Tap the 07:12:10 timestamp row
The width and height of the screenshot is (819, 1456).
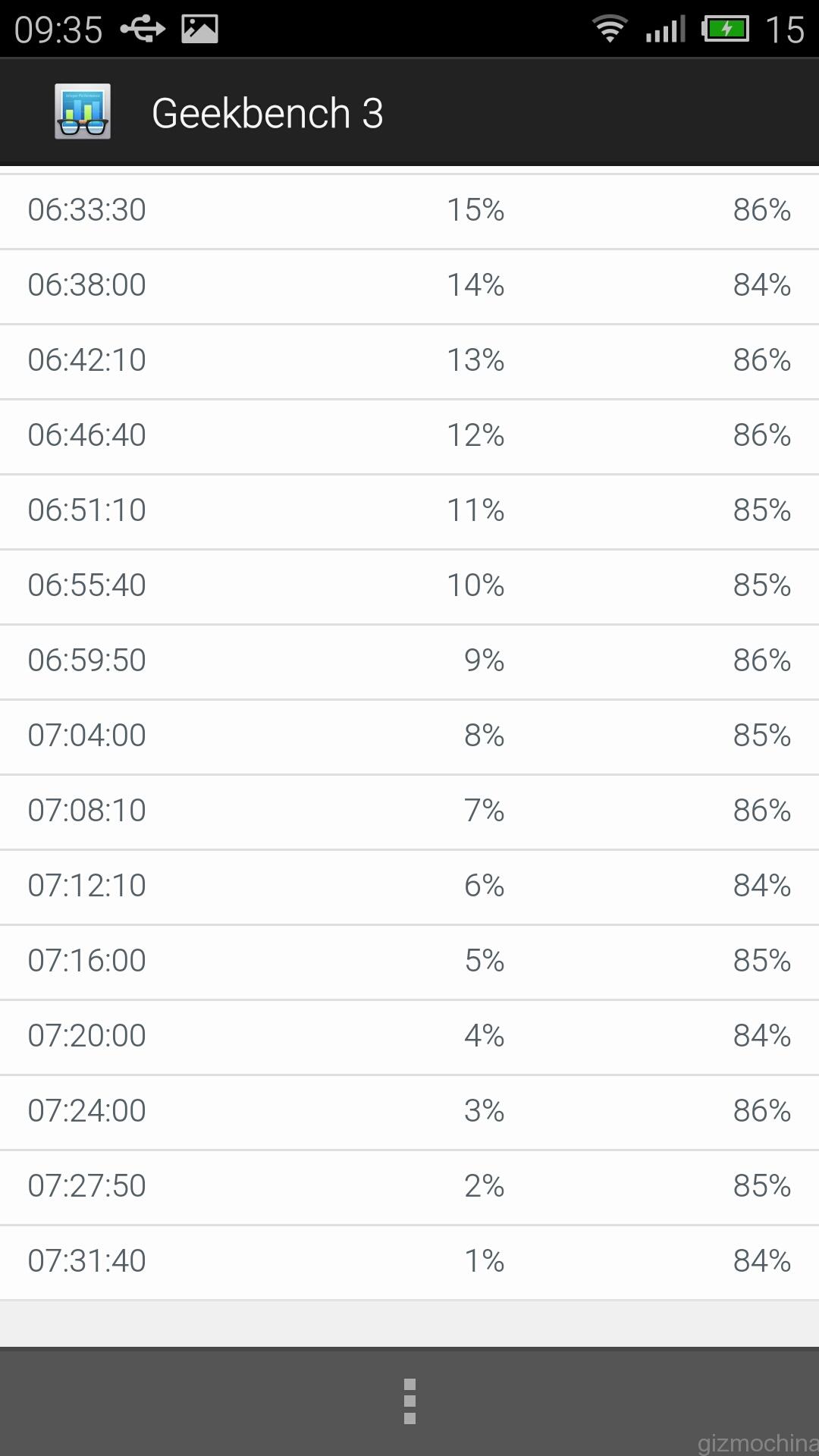pos(409,886)
